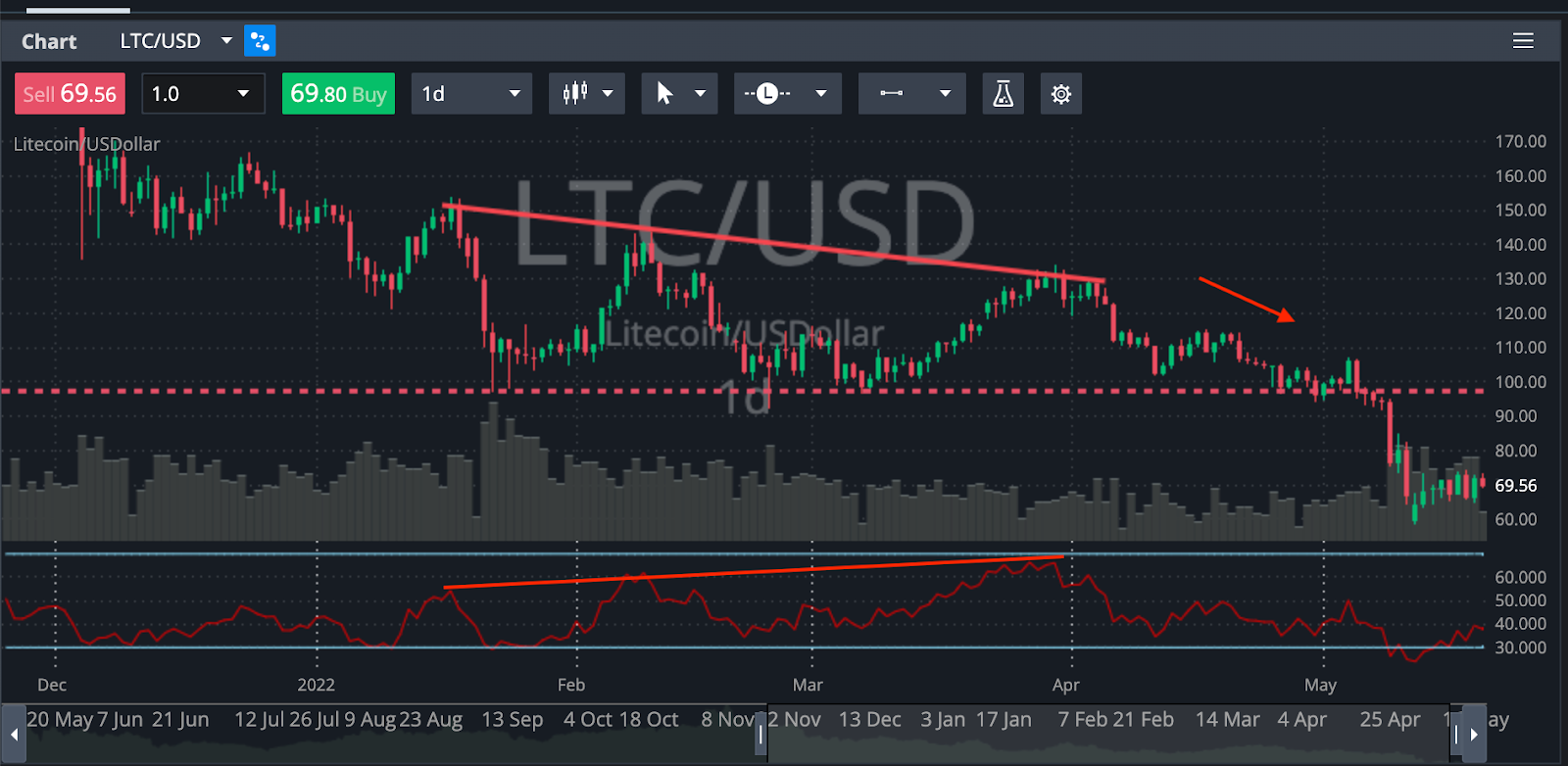This screenshot has height=766, width=1568.
Task: Click 20 May in the navigator timeline
Action: coord(60,719)
